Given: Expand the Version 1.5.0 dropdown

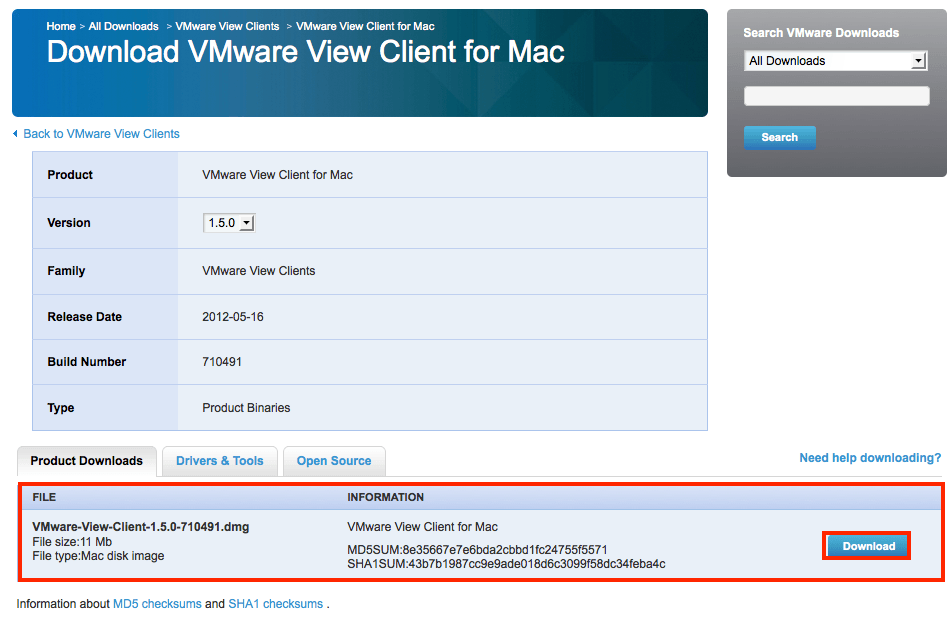Looking at the screenshot, I should (x=229, y=223).
